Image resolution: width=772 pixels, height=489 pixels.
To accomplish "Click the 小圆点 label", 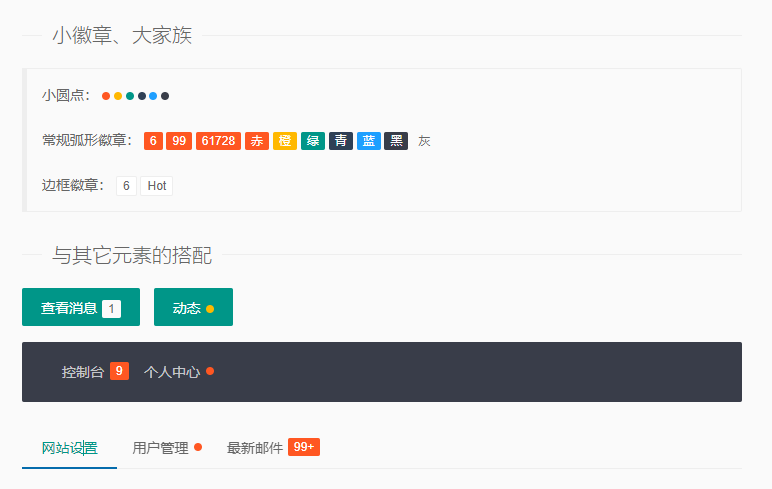I will (x=66, y=96).
